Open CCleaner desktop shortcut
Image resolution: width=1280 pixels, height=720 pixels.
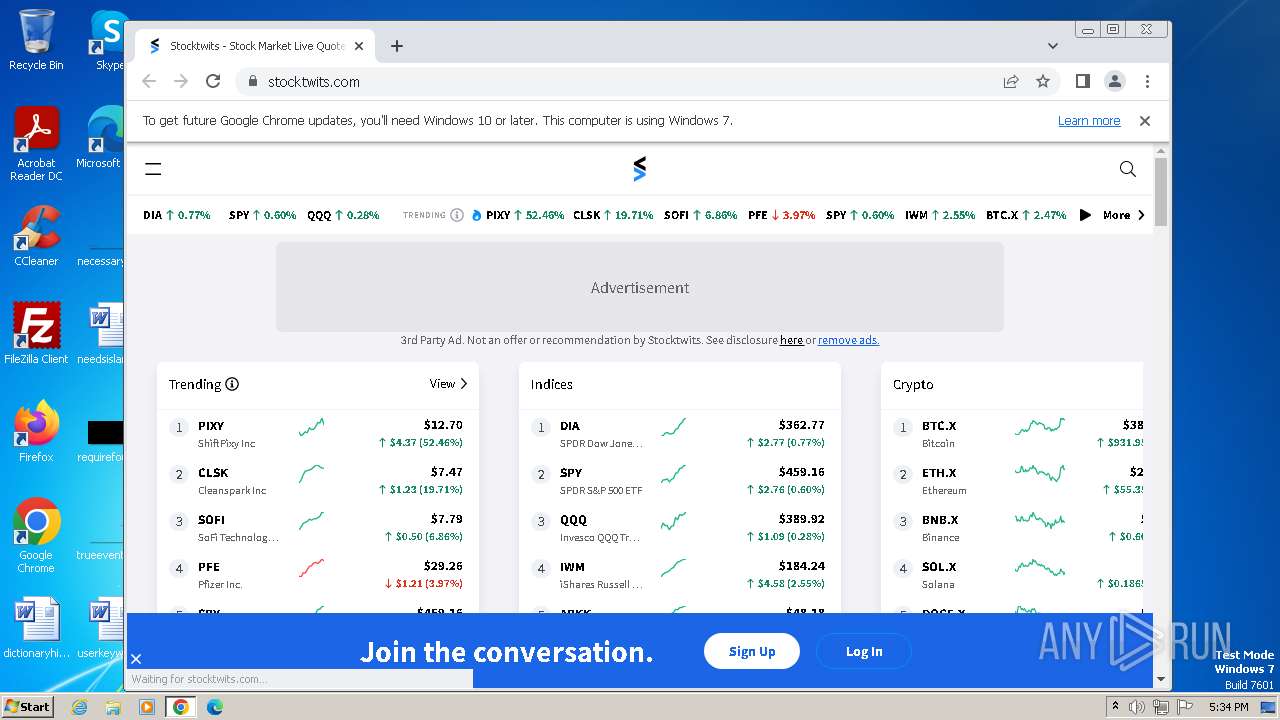pos(36,236)
